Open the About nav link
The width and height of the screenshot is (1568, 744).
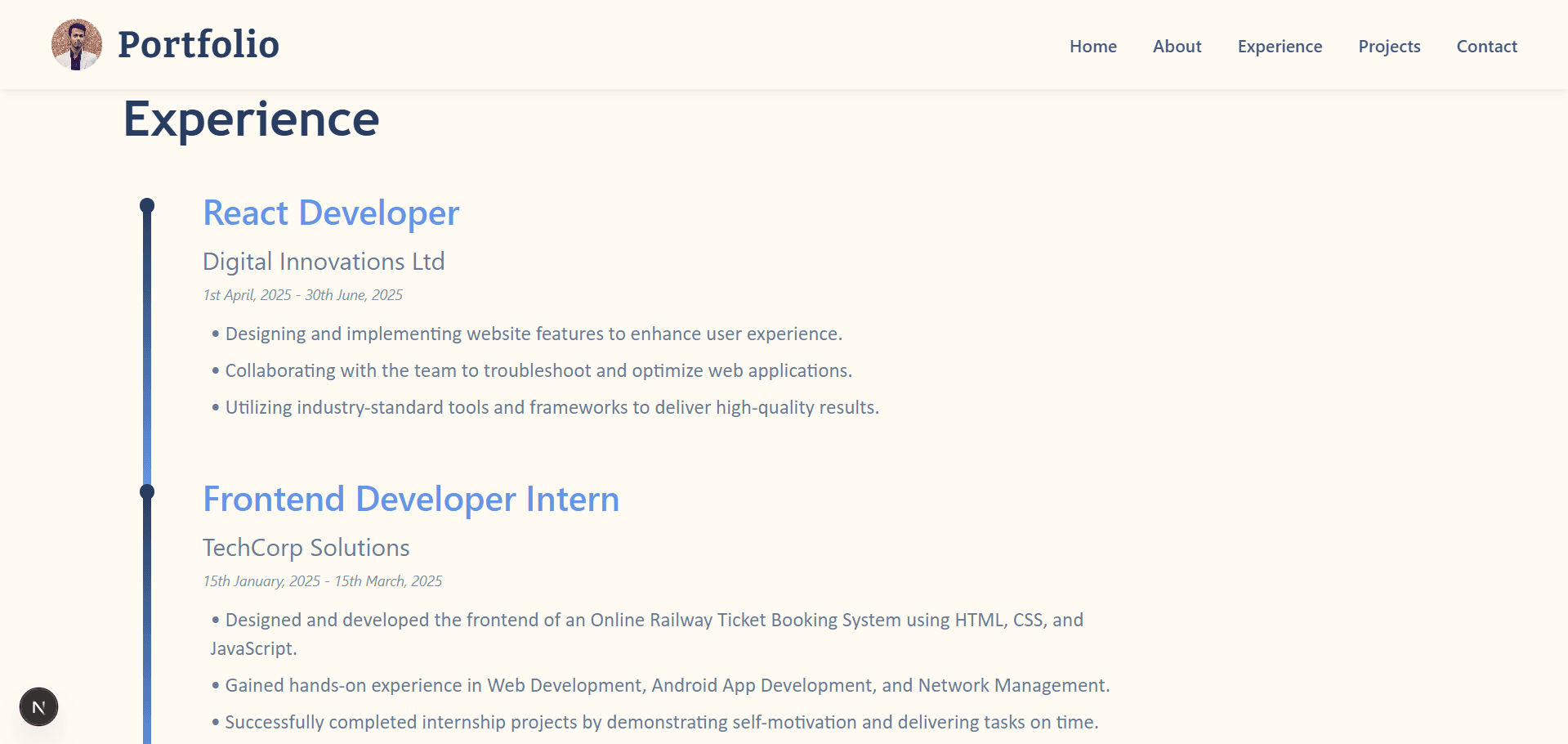(1177, 47)
